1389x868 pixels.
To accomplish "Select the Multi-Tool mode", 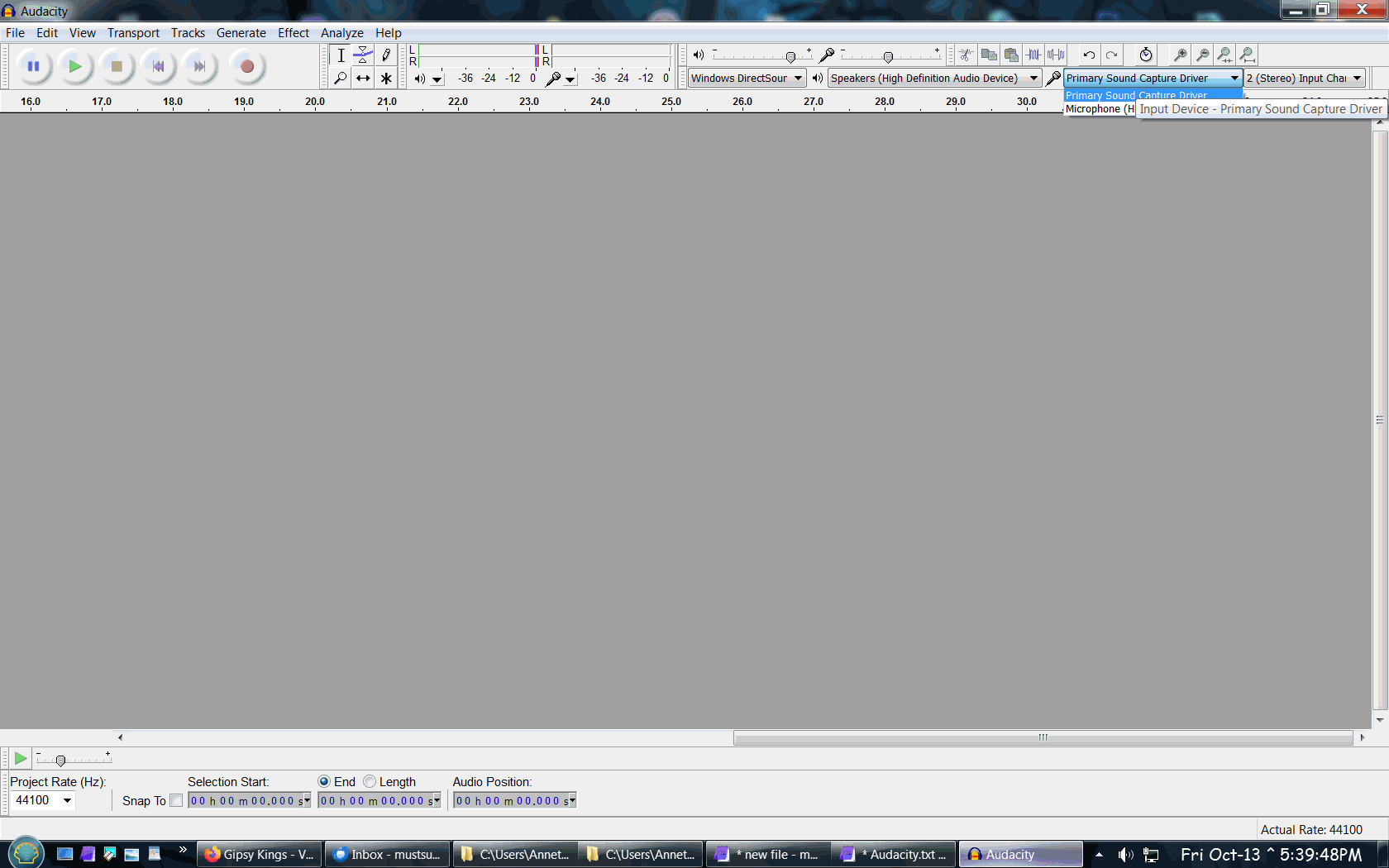I will tap(386, 77).
